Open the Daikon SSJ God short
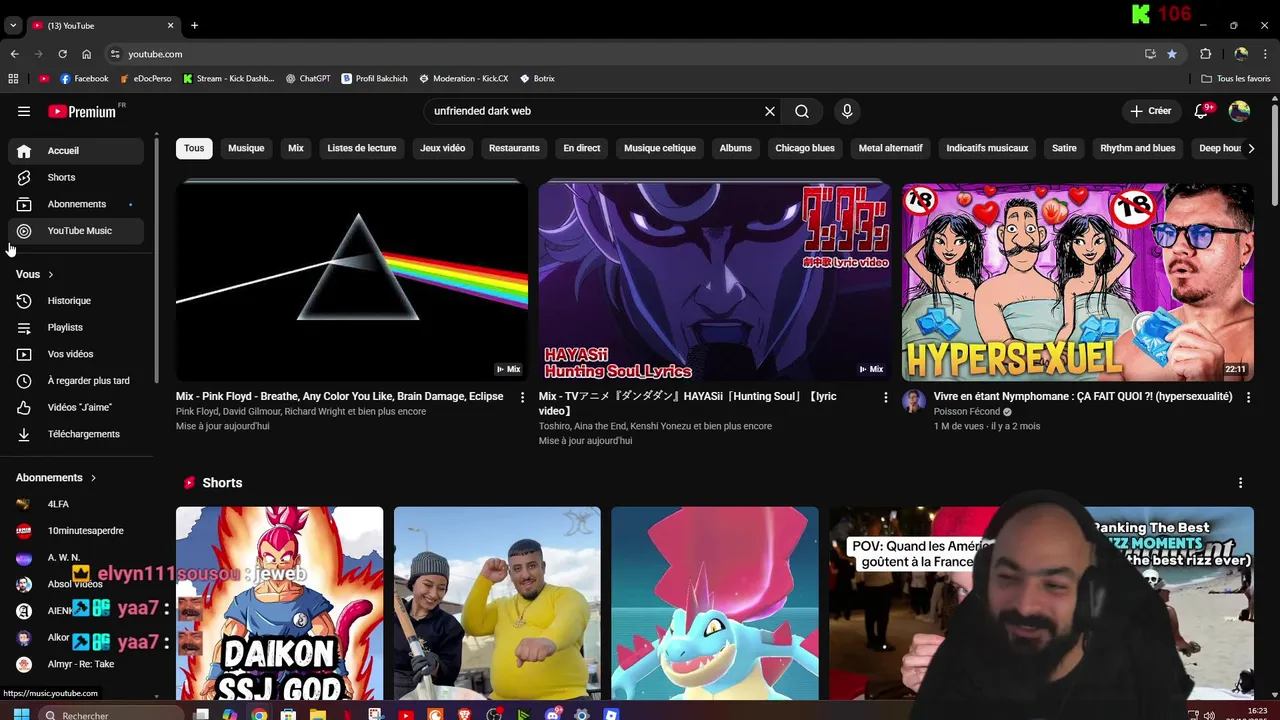Screen dimensions: 1280x720 (x=279, y=603)
